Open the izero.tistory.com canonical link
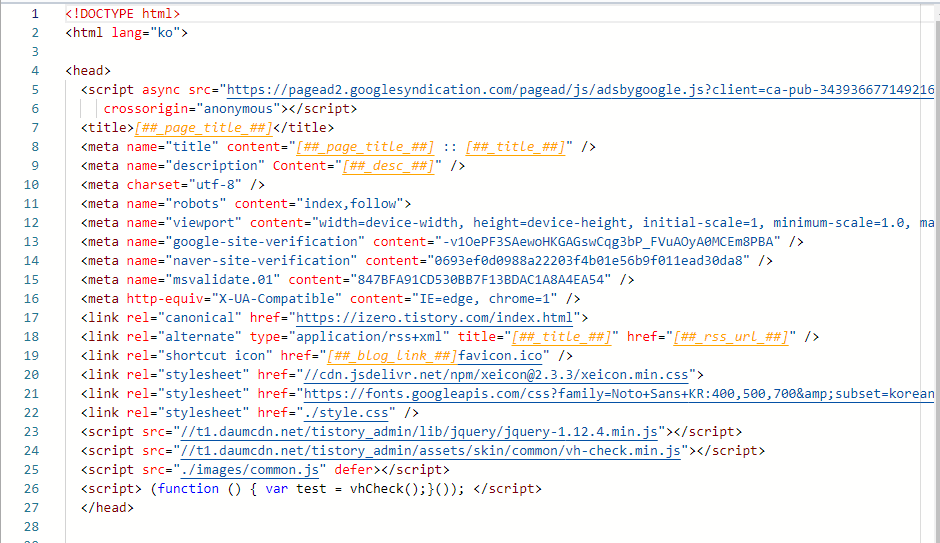 pos(435,318)
